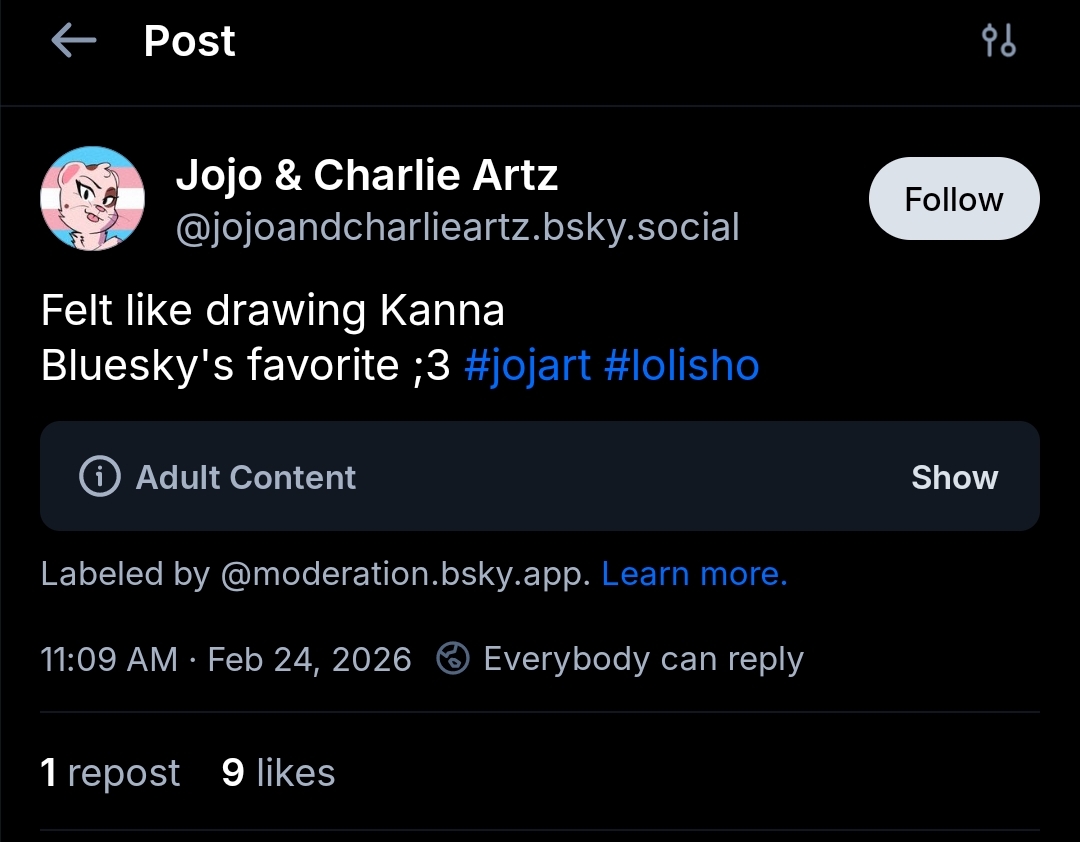Click the Everybody can reply label
This screenshot has width=1080, height=842.
coord(643,659)
